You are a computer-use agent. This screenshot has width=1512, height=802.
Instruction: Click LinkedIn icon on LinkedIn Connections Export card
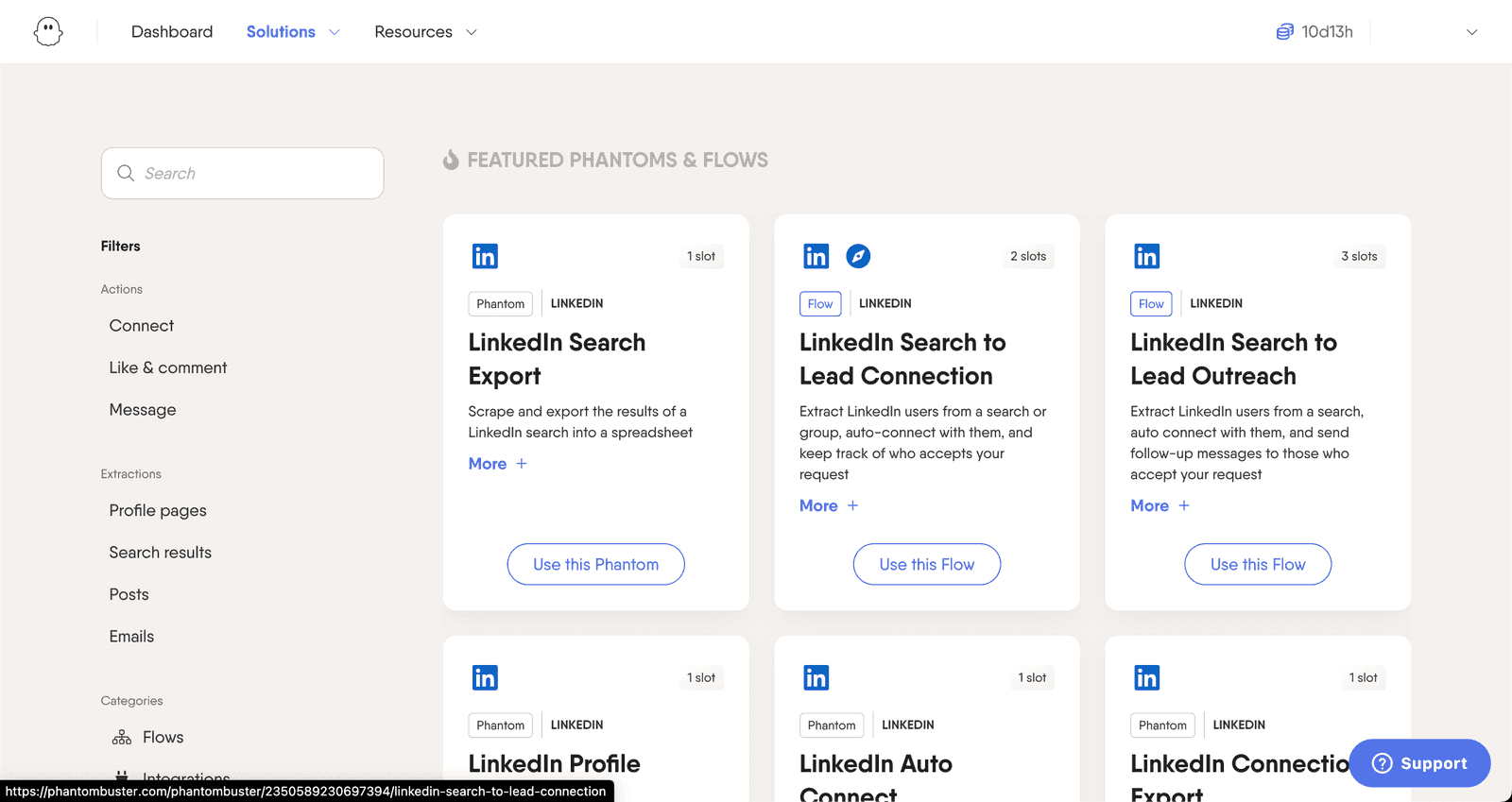(x=1147, y=677)
